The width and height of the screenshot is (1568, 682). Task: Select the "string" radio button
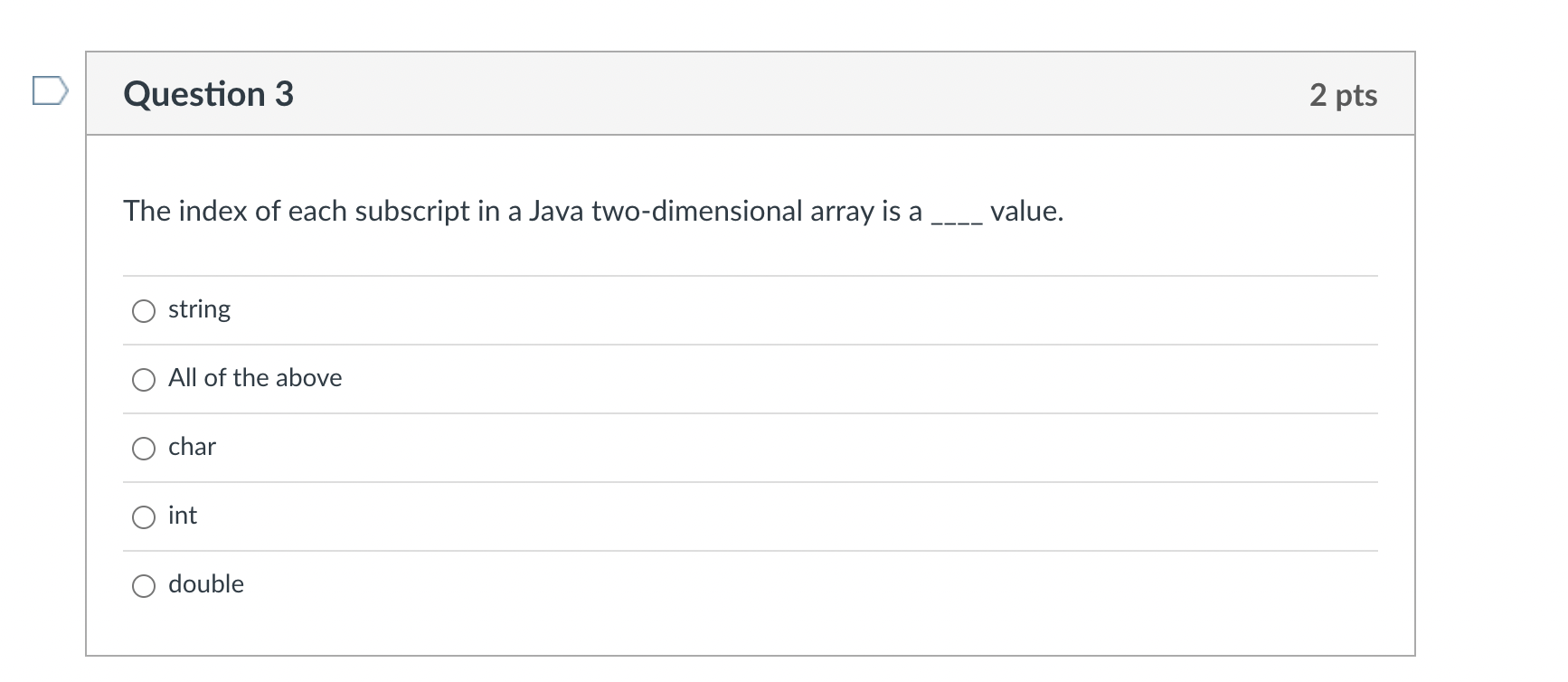[x=144, y=311]
